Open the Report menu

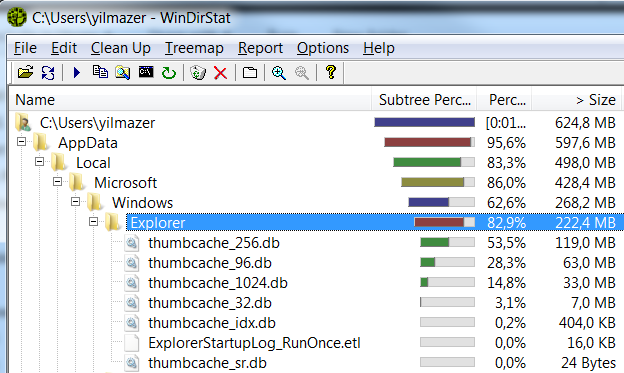tap(260, 48)
